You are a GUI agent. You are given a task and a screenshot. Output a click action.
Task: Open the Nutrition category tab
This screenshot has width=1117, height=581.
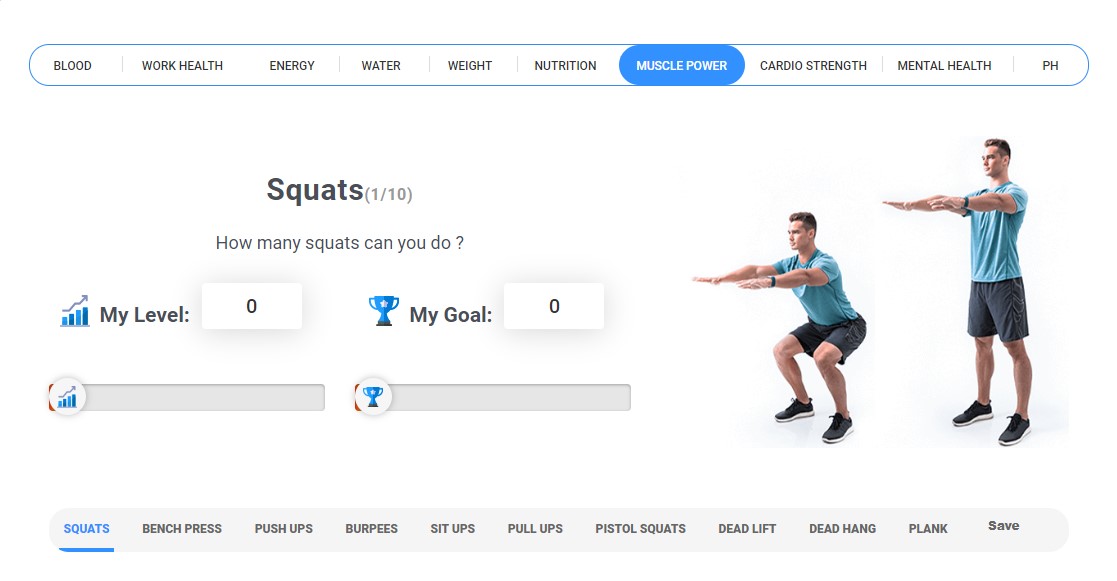[566, 66]
